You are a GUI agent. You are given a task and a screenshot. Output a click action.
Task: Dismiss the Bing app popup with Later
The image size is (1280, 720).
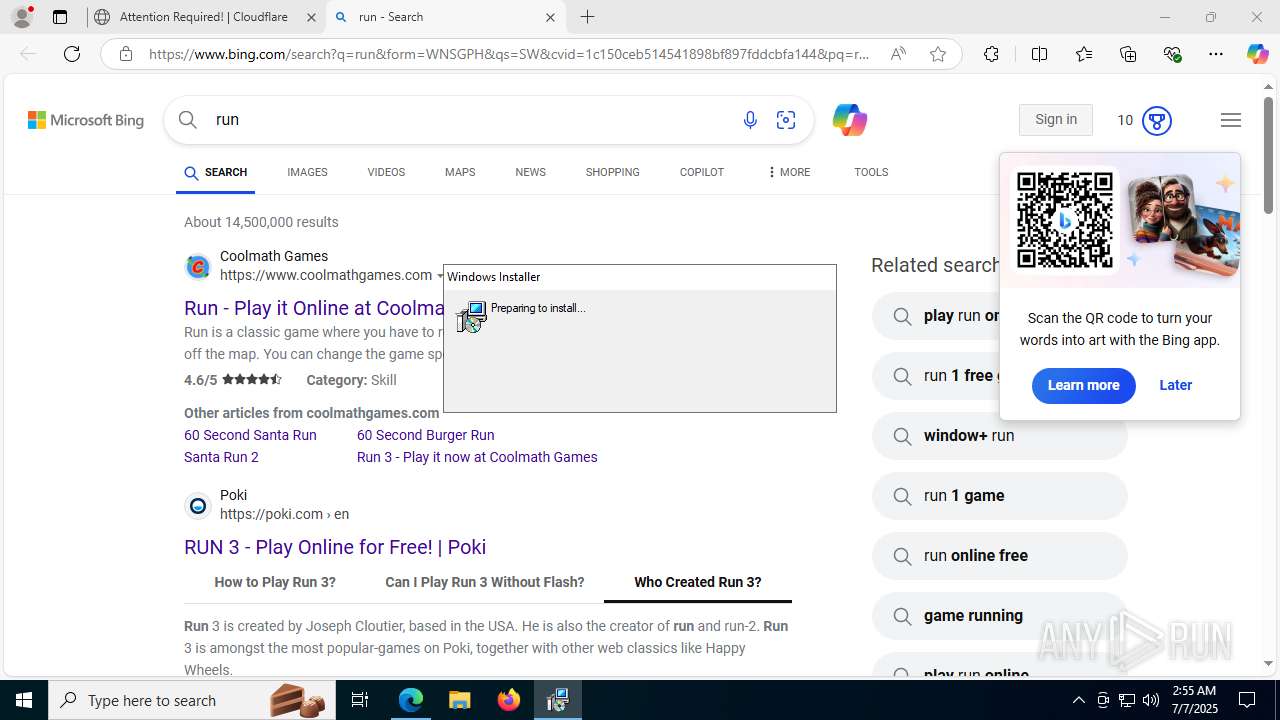pos(1175,385)
